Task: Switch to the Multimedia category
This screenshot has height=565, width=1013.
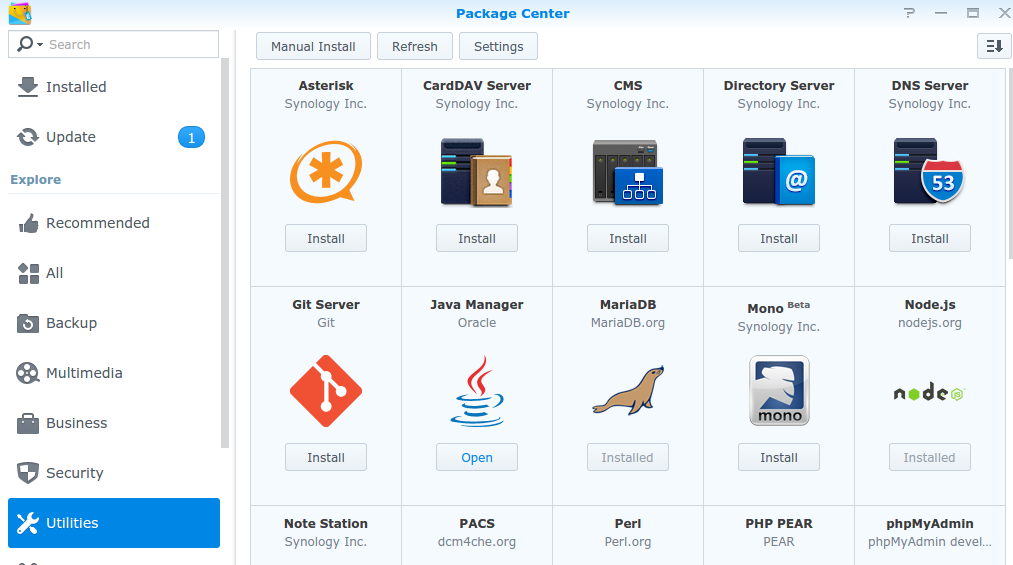Action: click(114, 373)
